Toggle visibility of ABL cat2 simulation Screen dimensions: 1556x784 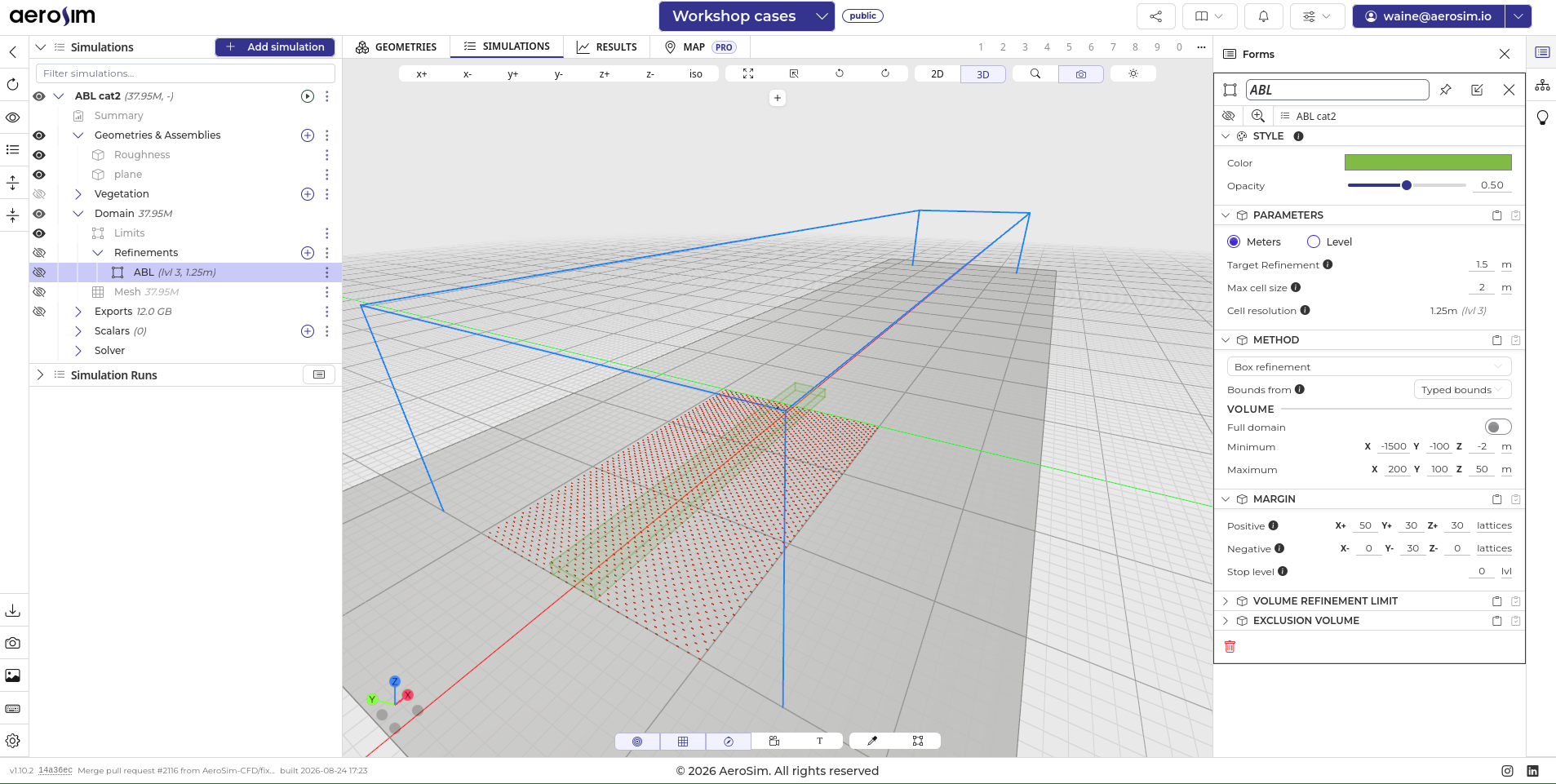coord(39,96)
